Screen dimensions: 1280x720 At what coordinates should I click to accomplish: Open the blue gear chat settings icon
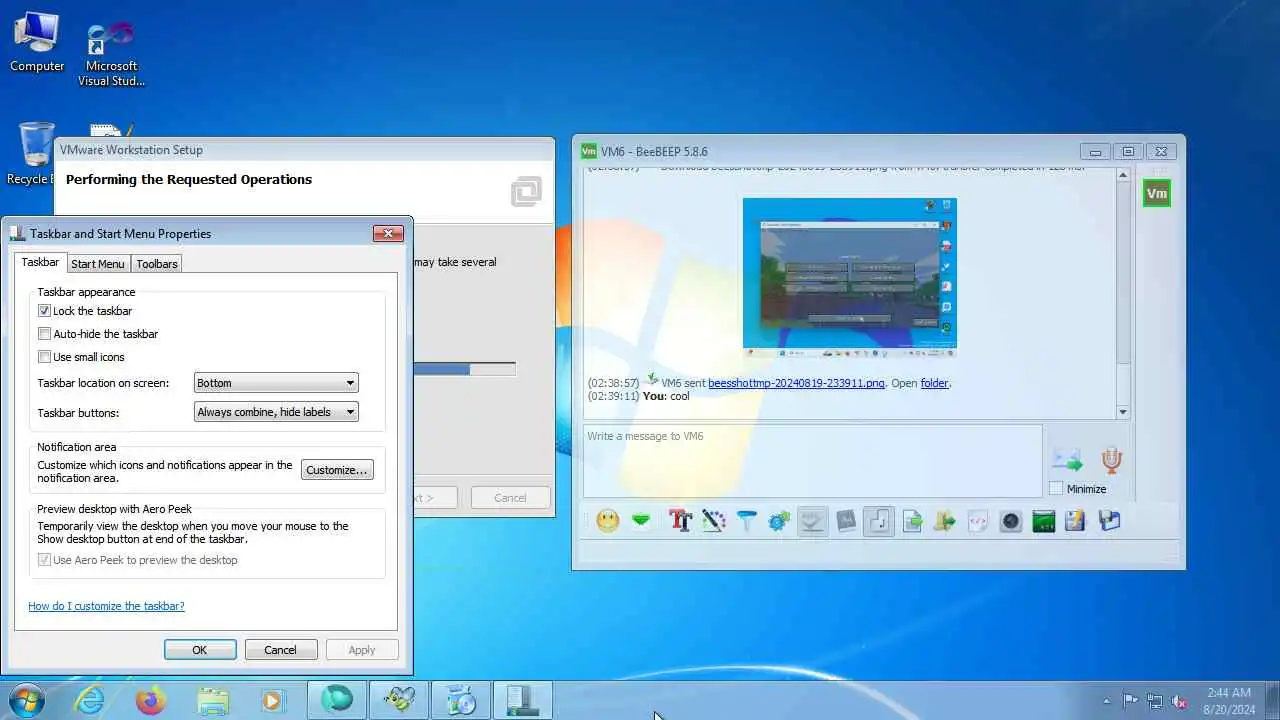[x=779, y=520]
